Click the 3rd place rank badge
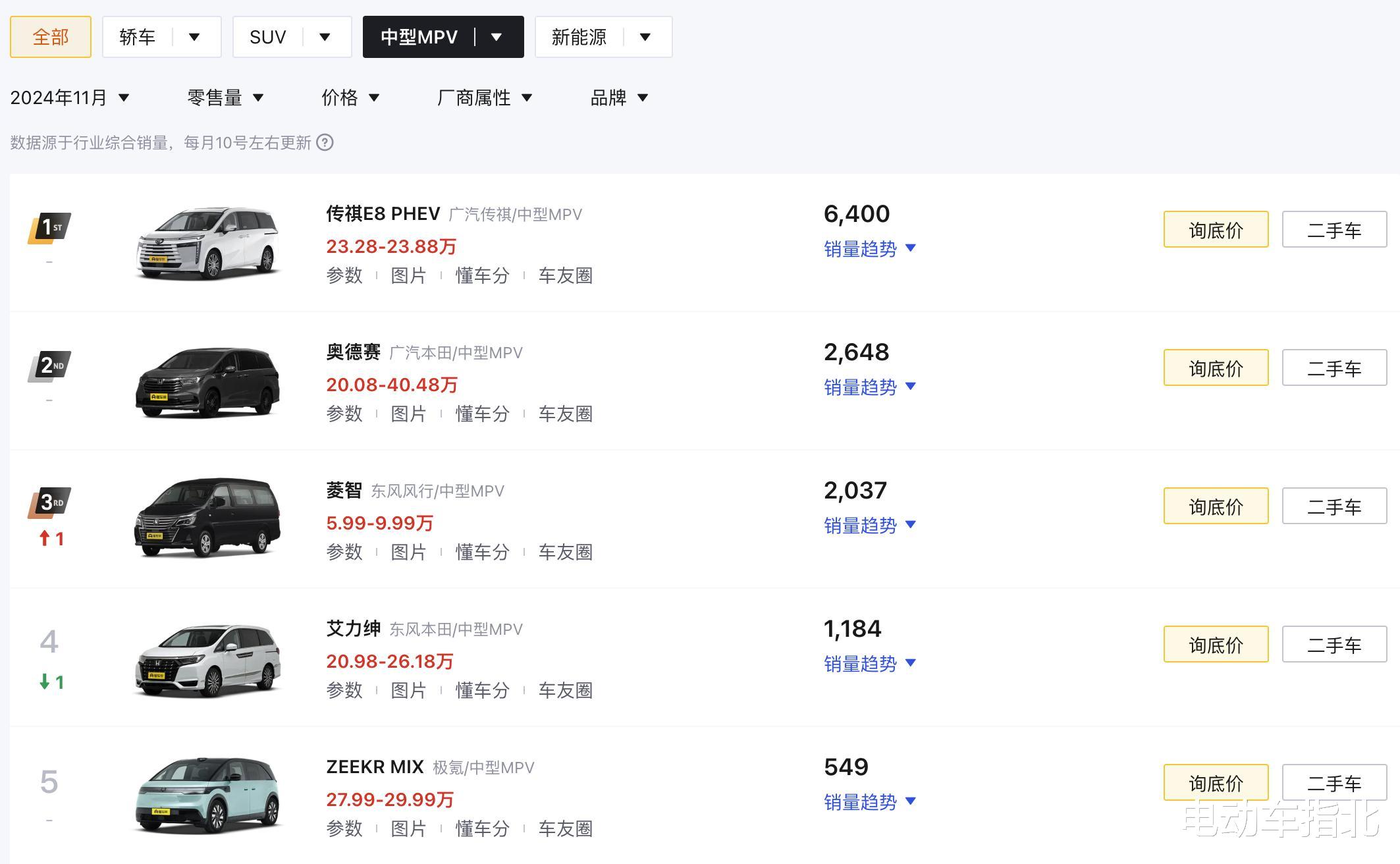 coord(50,504)
